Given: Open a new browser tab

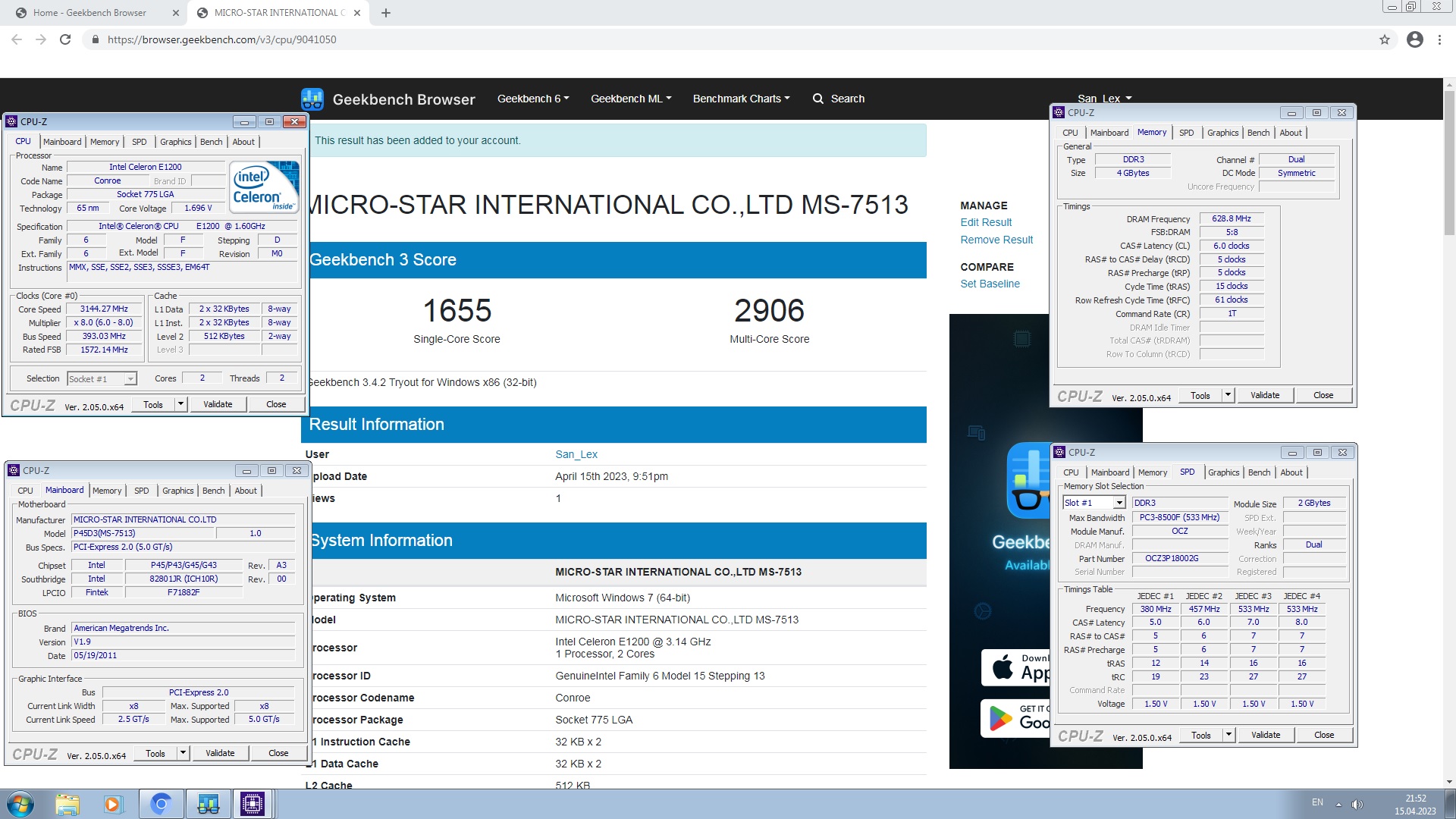Looking at the screenshot, I should [x=386, y=13].
